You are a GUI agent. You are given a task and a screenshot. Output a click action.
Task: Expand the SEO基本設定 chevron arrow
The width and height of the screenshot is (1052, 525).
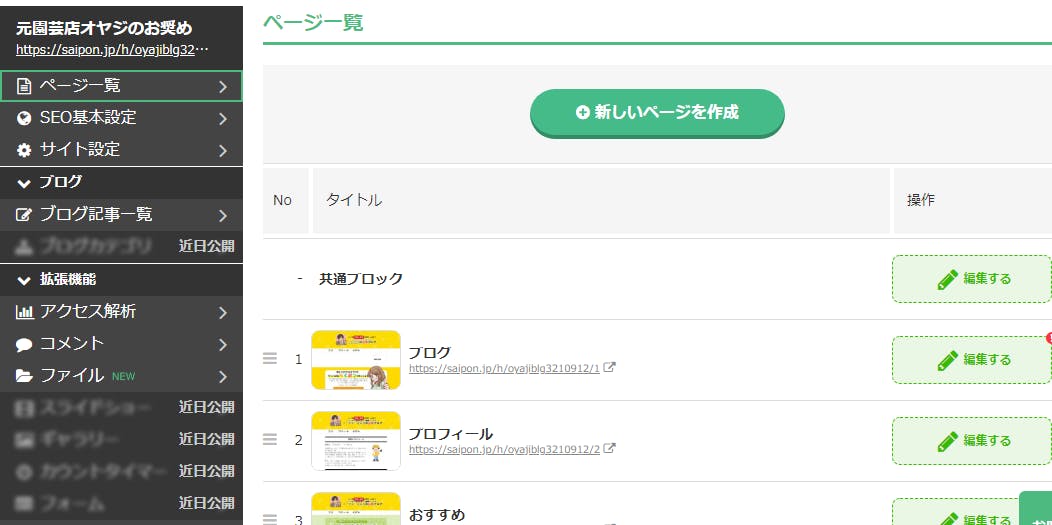point(223,118)
